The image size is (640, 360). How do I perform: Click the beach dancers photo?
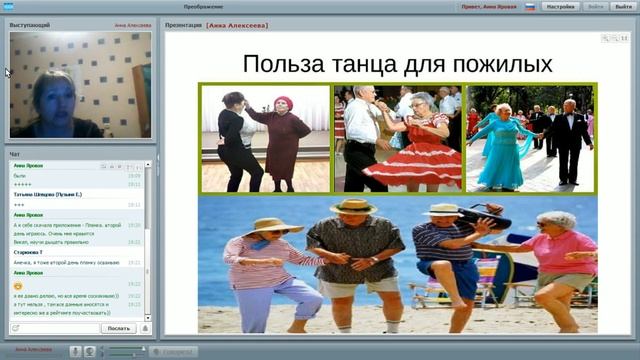click(x=398, y=264)
